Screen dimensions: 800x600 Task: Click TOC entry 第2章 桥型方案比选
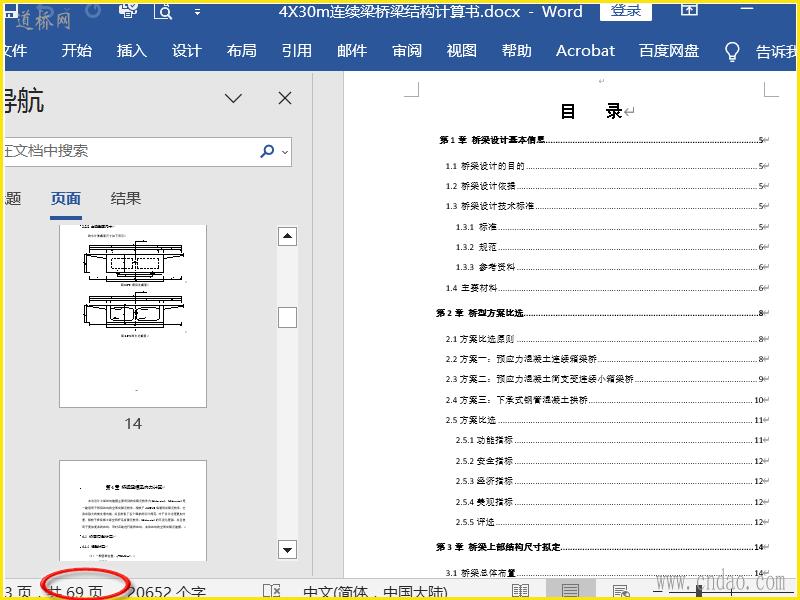pos(603,313)
